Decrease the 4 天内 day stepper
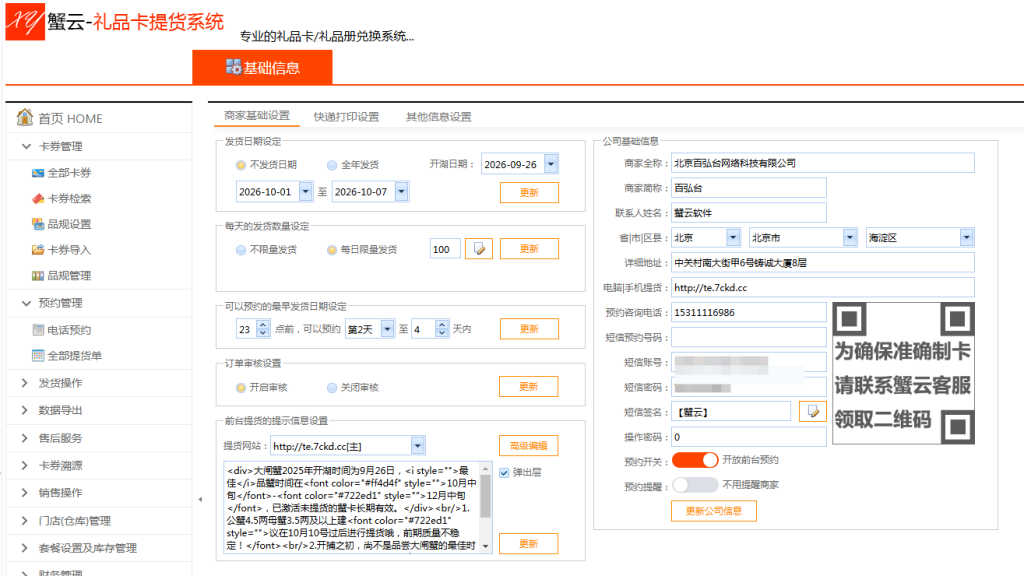1024x576 pixels. click(441, 333)
